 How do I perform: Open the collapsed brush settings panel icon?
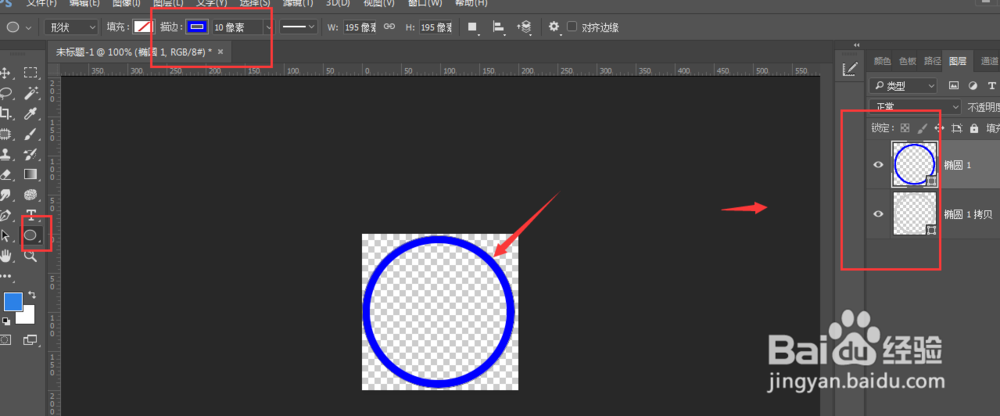pos(849,70)
